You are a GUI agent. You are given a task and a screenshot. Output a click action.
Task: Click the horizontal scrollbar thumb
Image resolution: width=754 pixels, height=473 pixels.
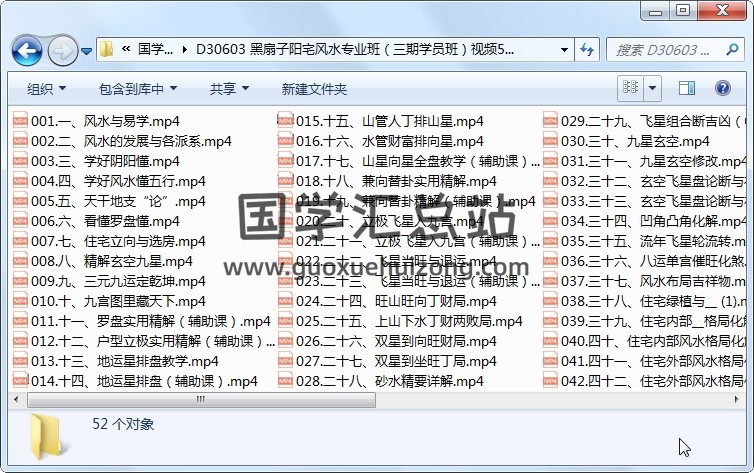(201, 399)
